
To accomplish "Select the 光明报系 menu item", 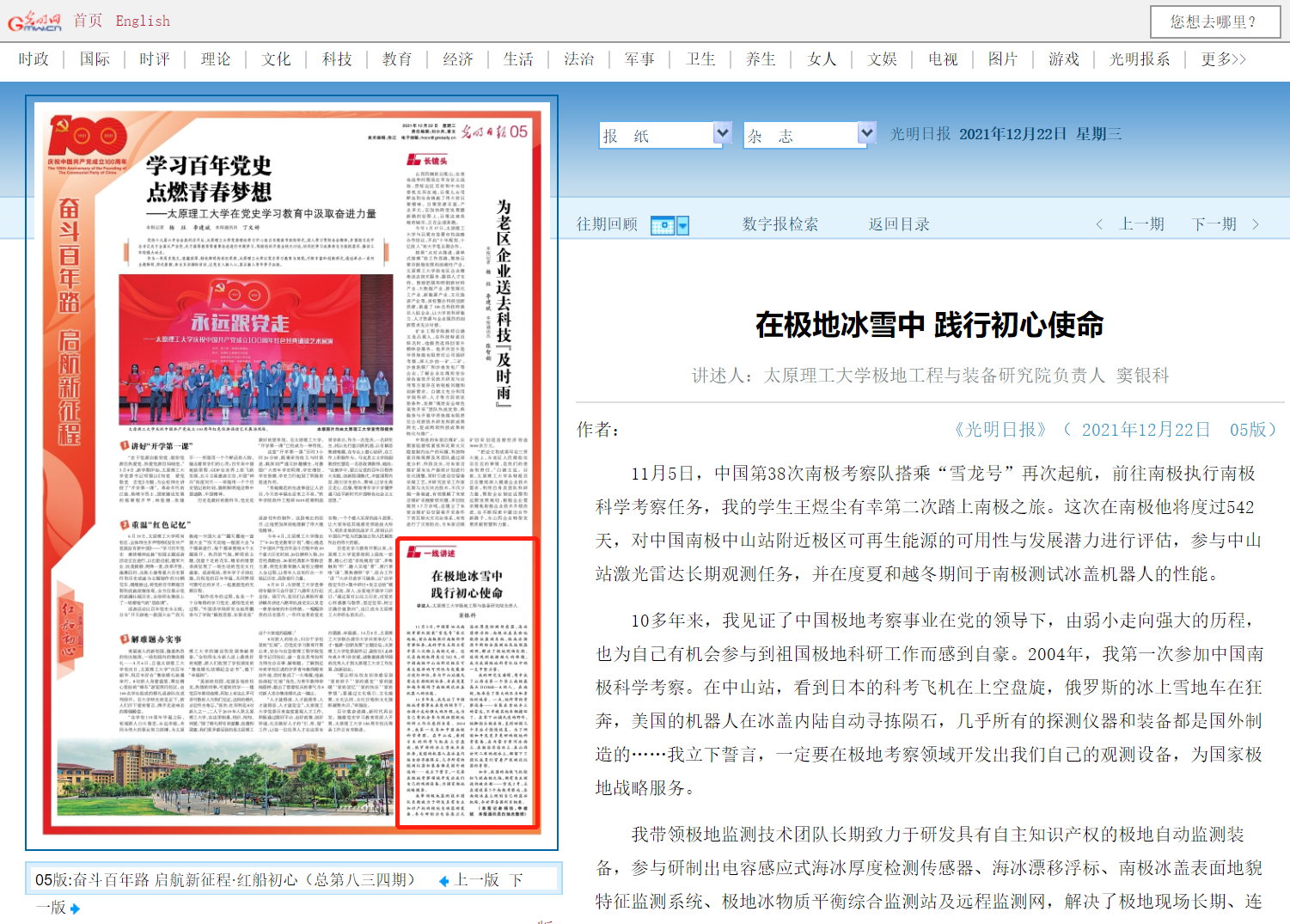I will [1139, 59].
